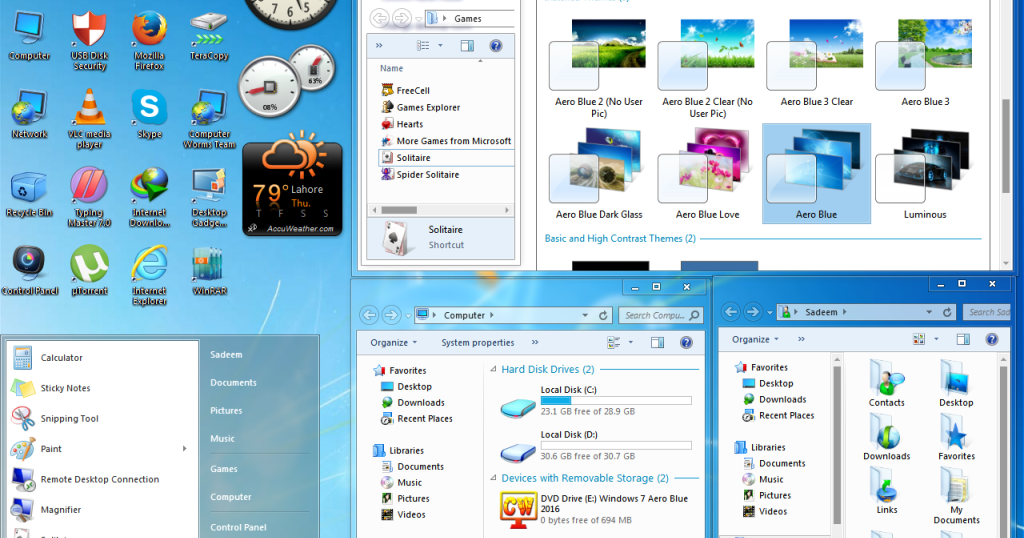1024x538 pixels.
Task: Open Internet Download Manager desktop icon
Action: click(x=149, y=197)
